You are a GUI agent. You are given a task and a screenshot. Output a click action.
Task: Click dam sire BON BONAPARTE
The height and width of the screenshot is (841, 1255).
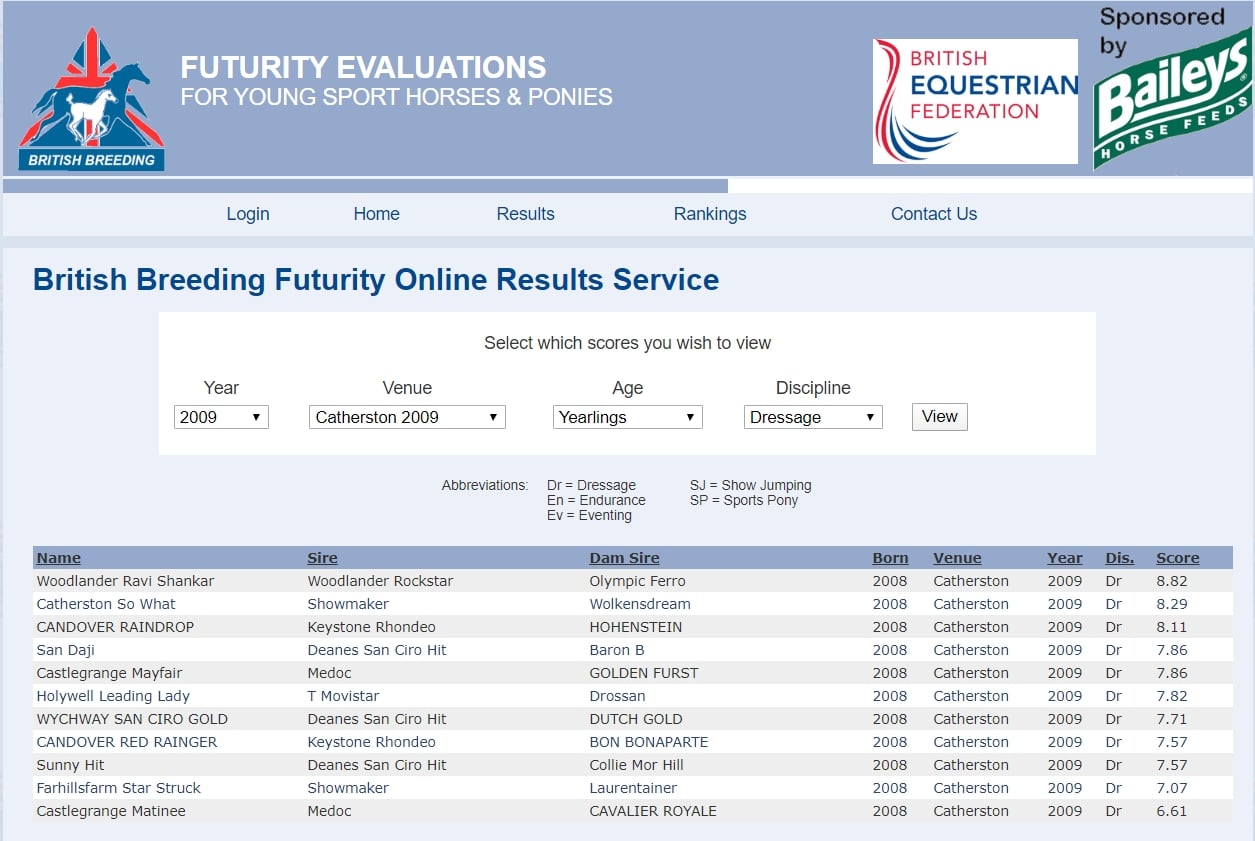(649, 742)
